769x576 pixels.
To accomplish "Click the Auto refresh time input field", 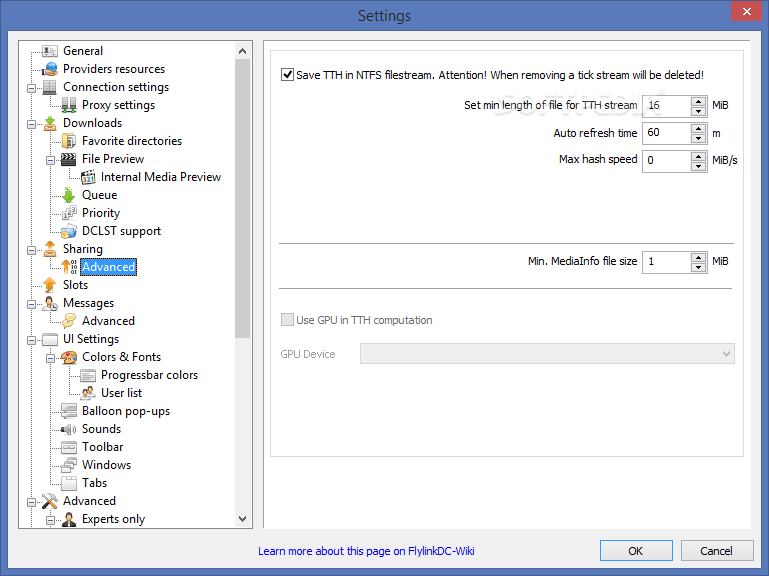I will tap(667, 133).
